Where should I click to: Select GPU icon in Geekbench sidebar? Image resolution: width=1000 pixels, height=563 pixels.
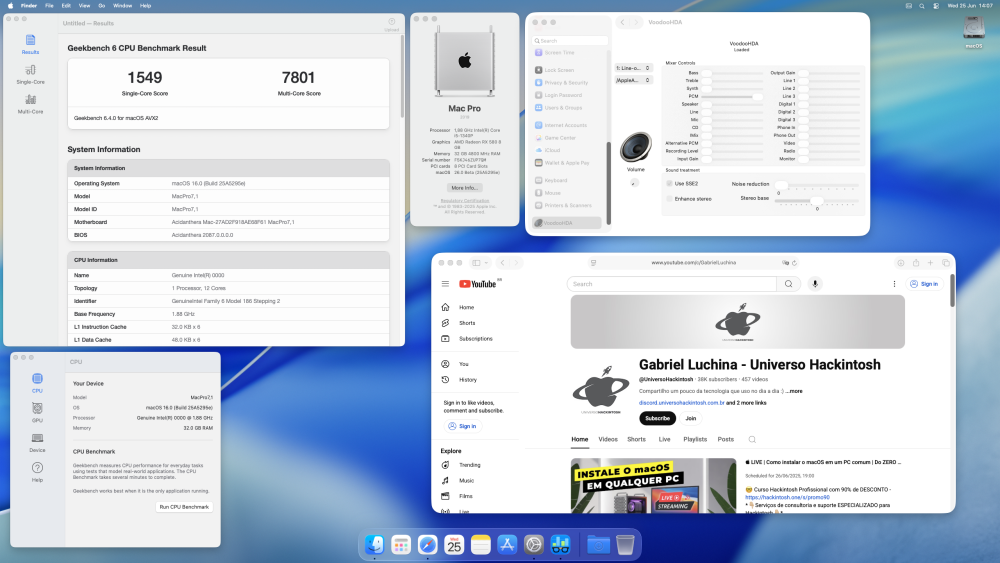coord(38,412)
